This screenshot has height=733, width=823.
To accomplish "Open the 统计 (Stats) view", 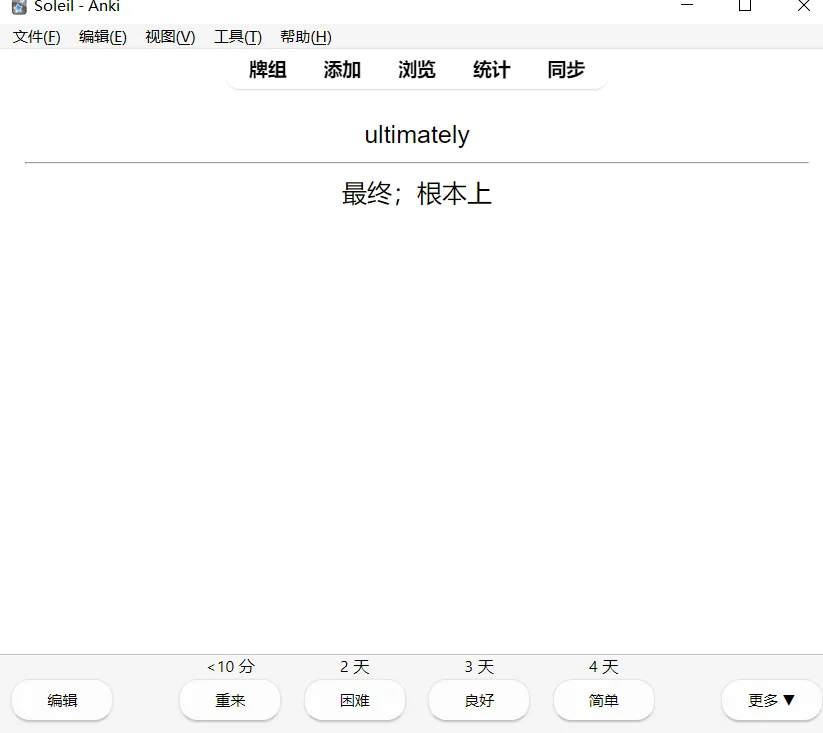I will pos(491,70).
